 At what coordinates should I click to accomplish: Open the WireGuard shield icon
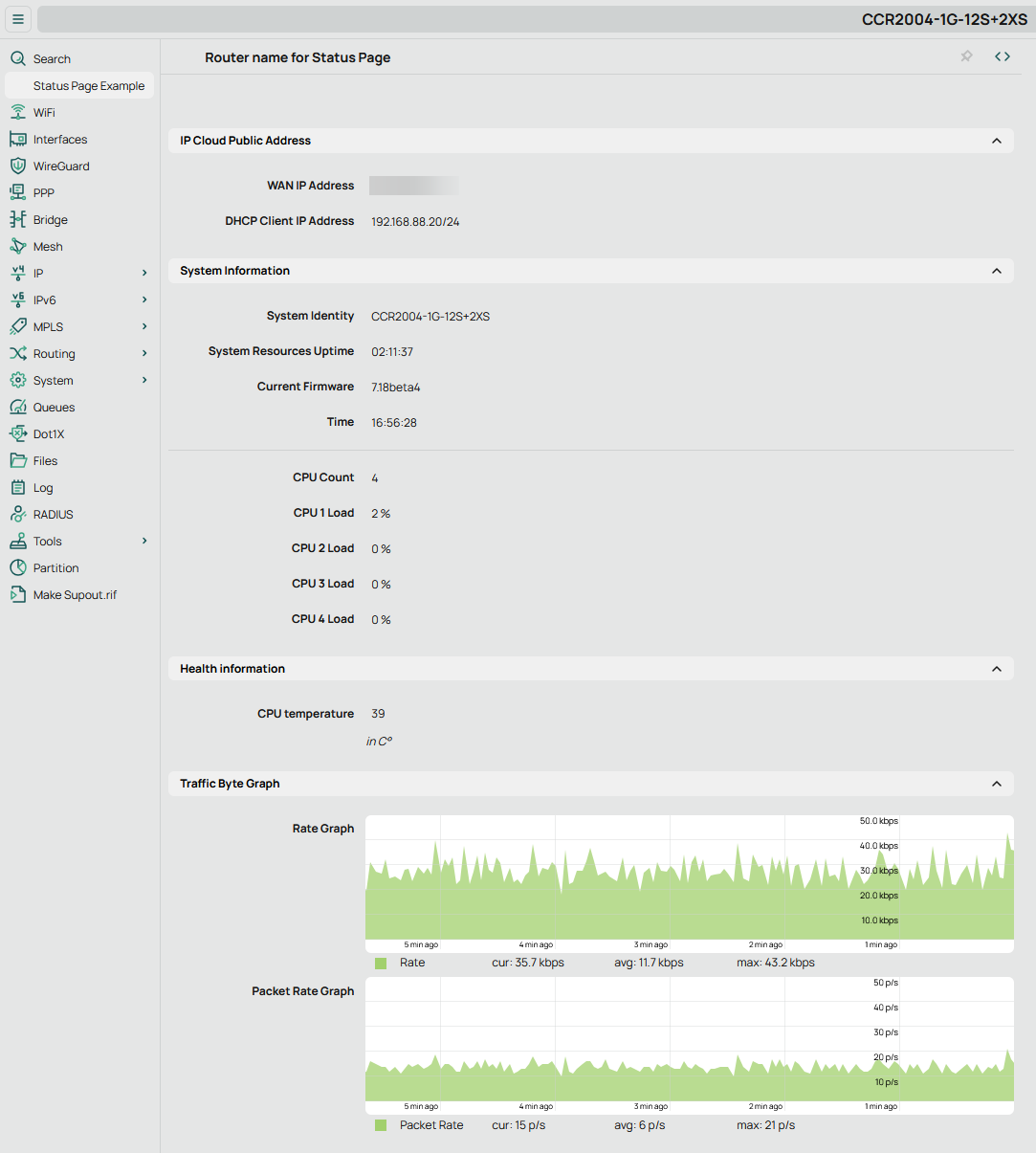click(x=17, y=166)
